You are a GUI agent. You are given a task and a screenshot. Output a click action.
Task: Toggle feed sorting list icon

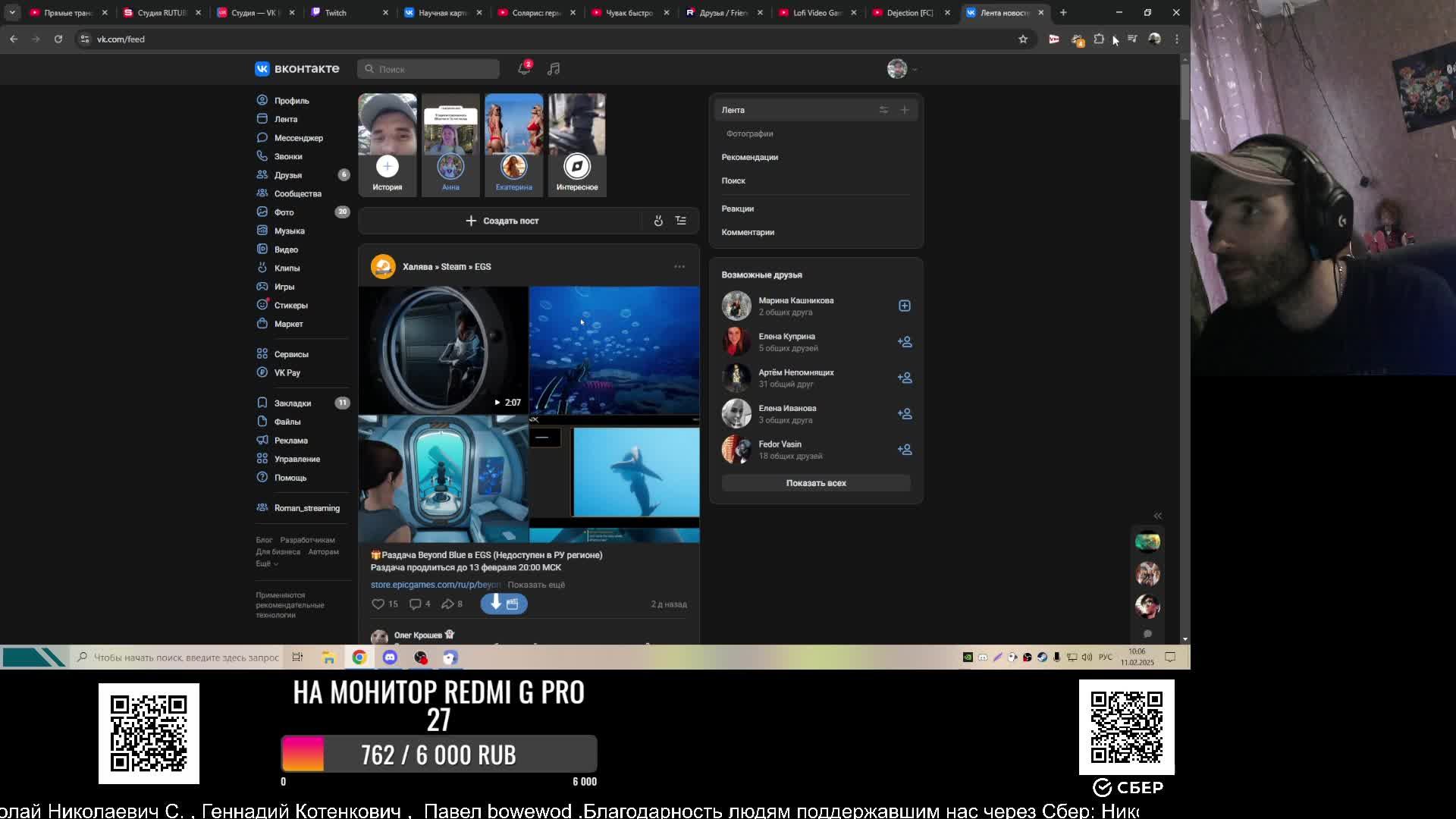681,221
